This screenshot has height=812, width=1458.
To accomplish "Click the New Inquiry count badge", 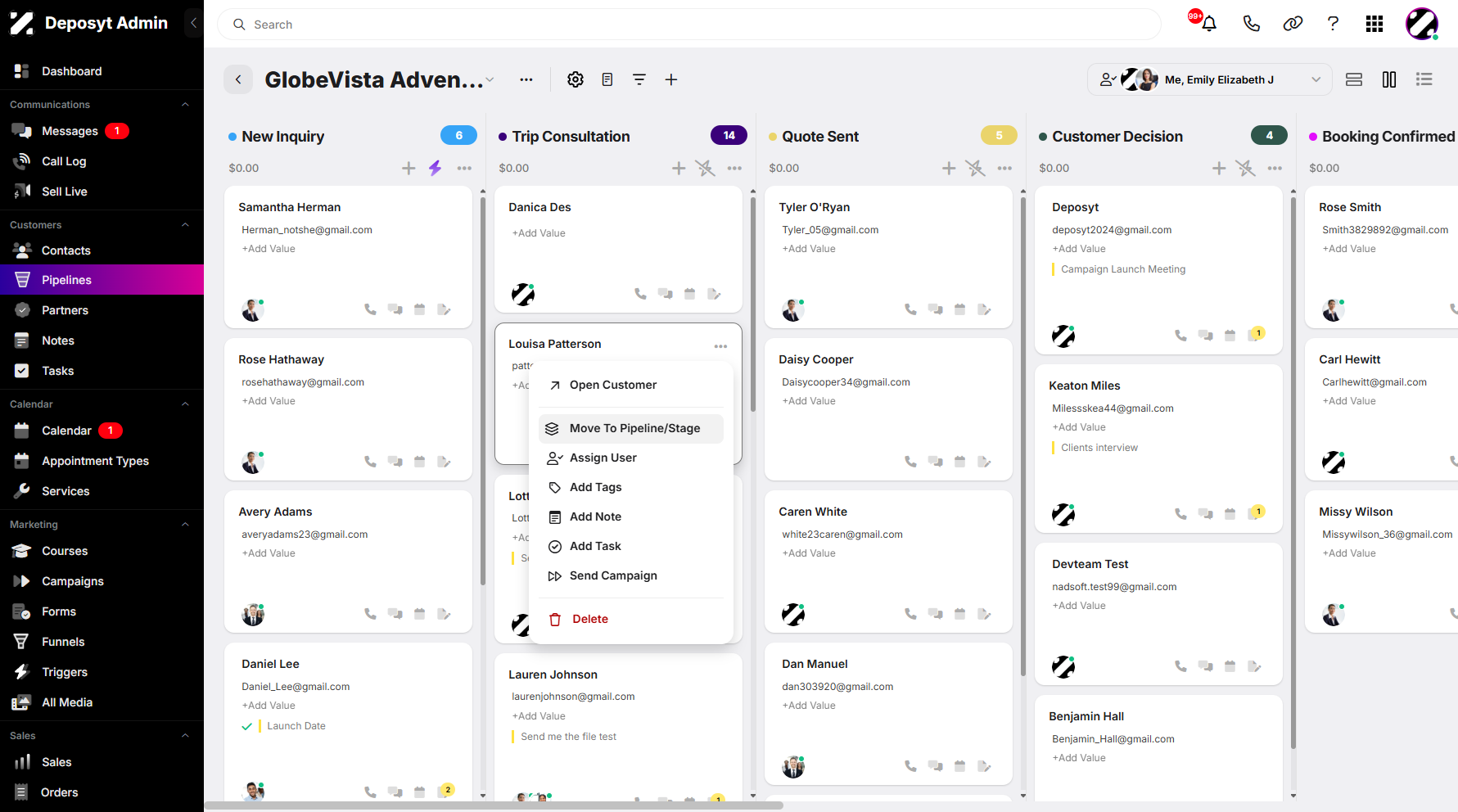I will (458, 135).
